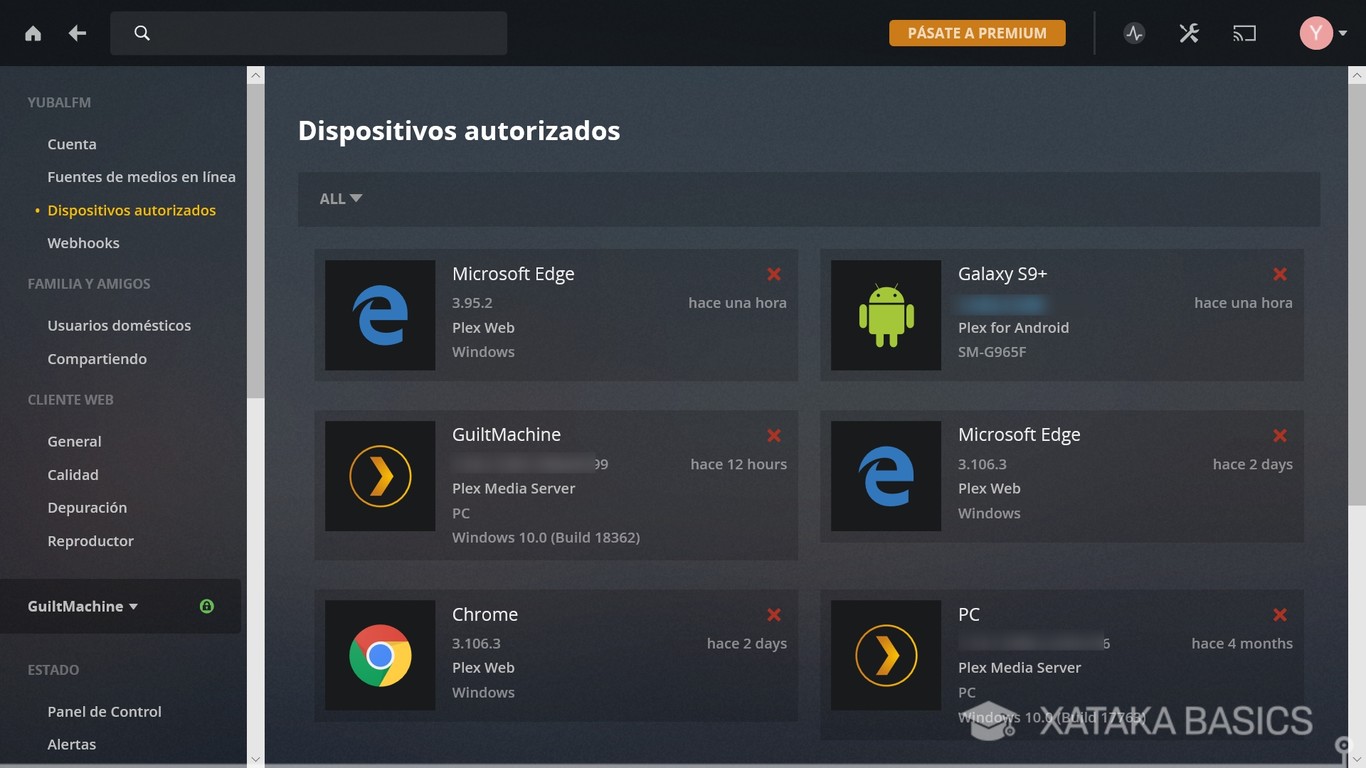Viewport: 1366px width, 768px height.
Task: Click the Chromecast cast icon
Action: pyautogui.click(x=1244, y=32)
